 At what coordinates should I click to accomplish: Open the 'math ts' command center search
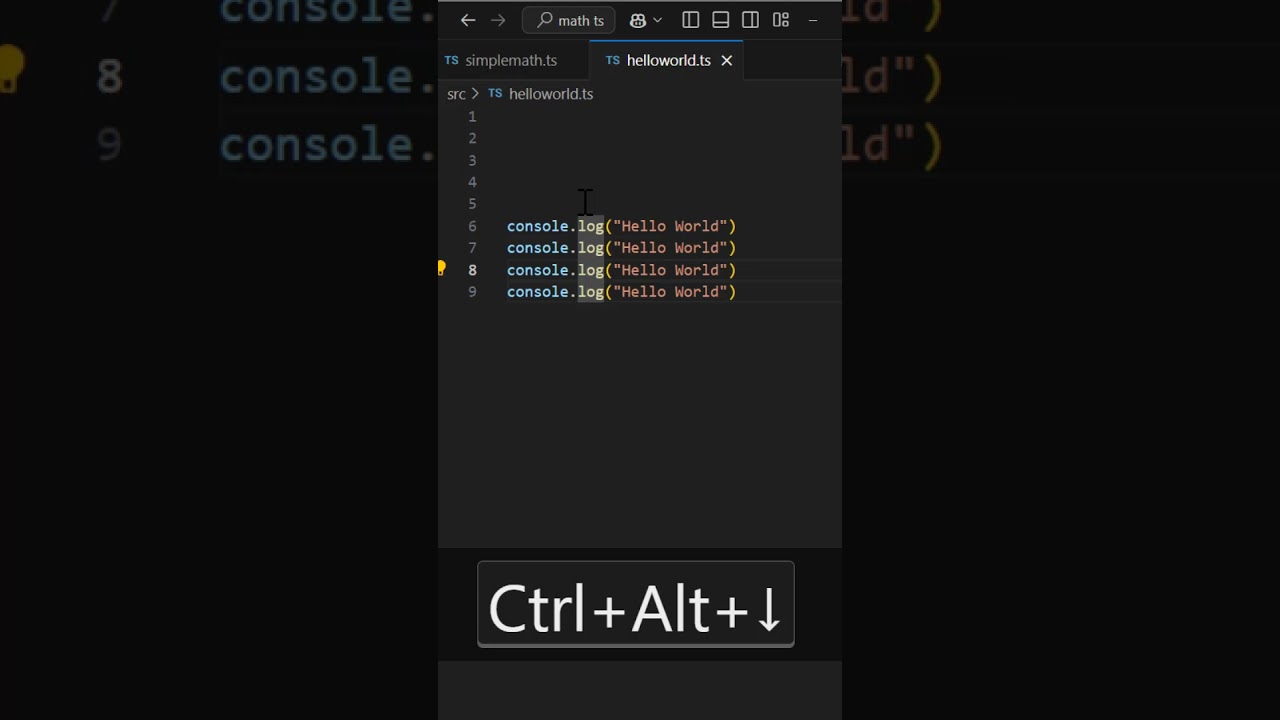click(569, 20)
